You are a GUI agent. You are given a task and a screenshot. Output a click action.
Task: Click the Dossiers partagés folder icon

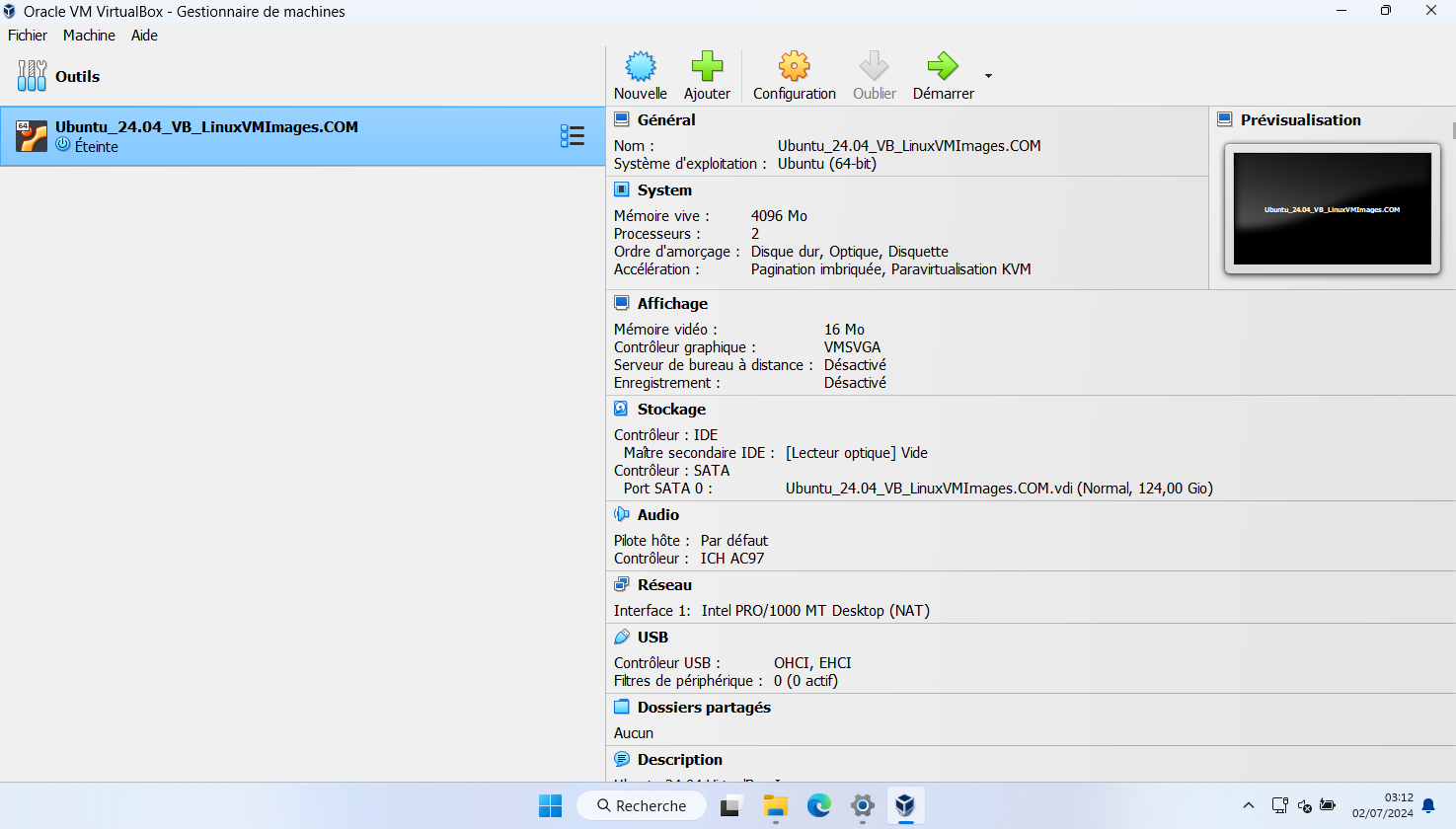(x=622, y=707)
